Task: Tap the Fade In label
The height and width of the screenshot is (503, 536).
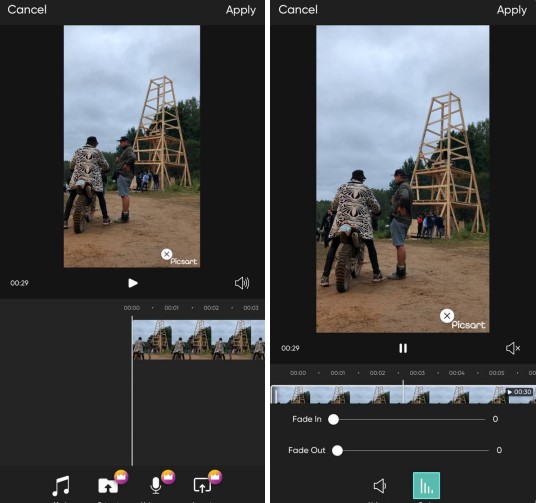Action: point(307,419)
